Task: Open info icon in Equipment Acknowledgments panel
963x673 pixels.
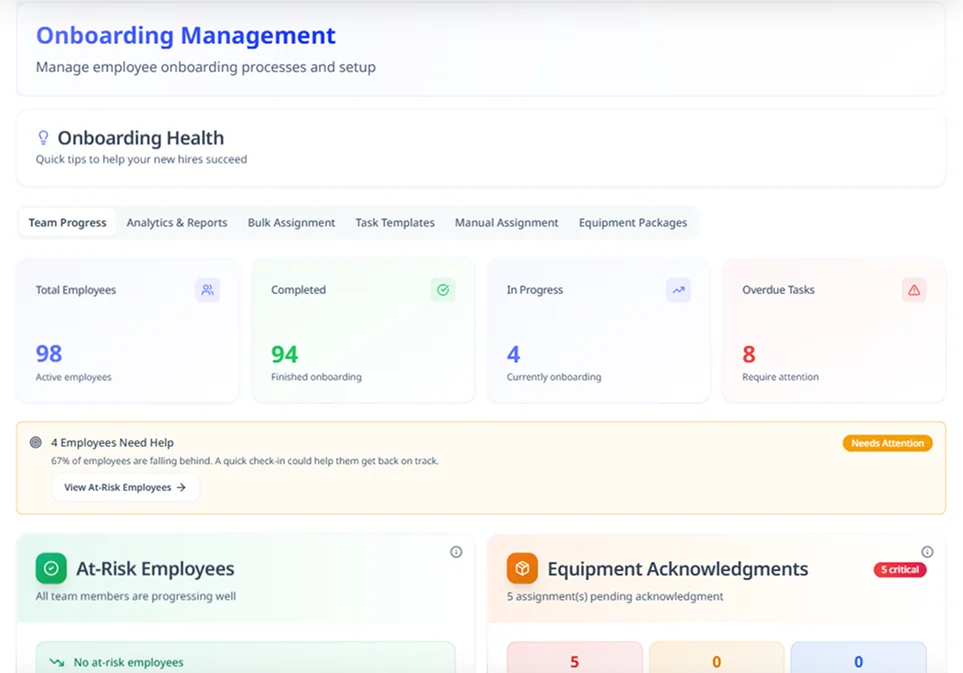Action: pyautogui.click(x=927, y=552)
